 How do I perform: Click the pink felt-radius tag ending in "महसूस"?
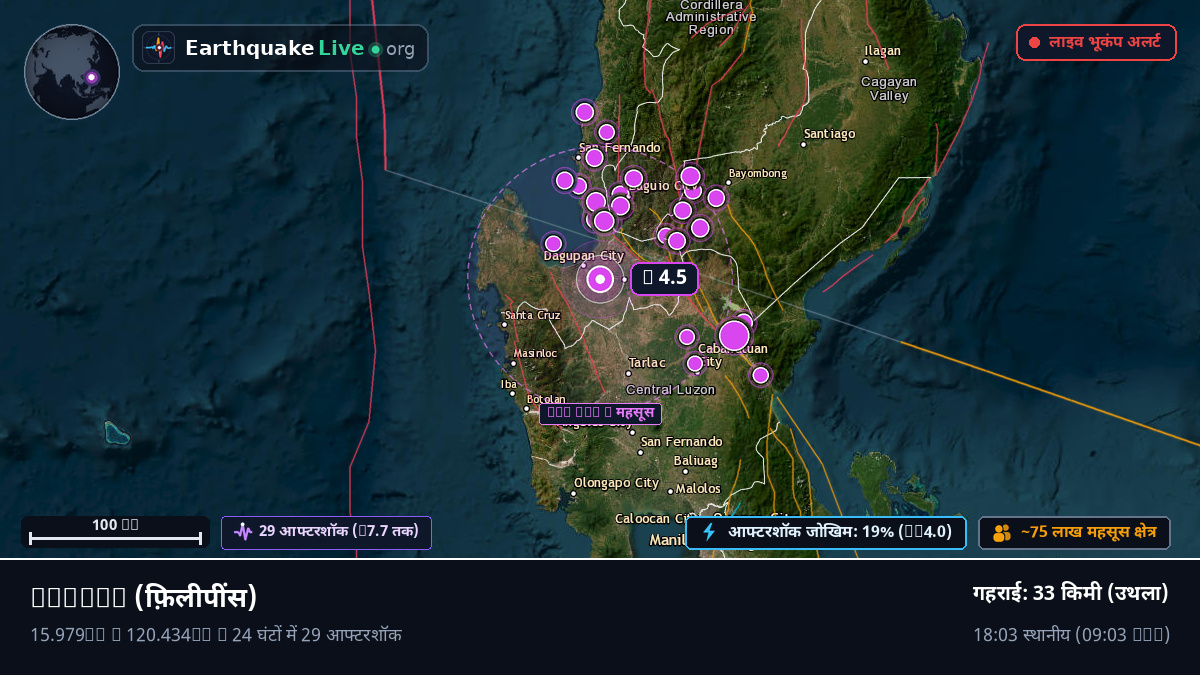click(x=600, y=413)
